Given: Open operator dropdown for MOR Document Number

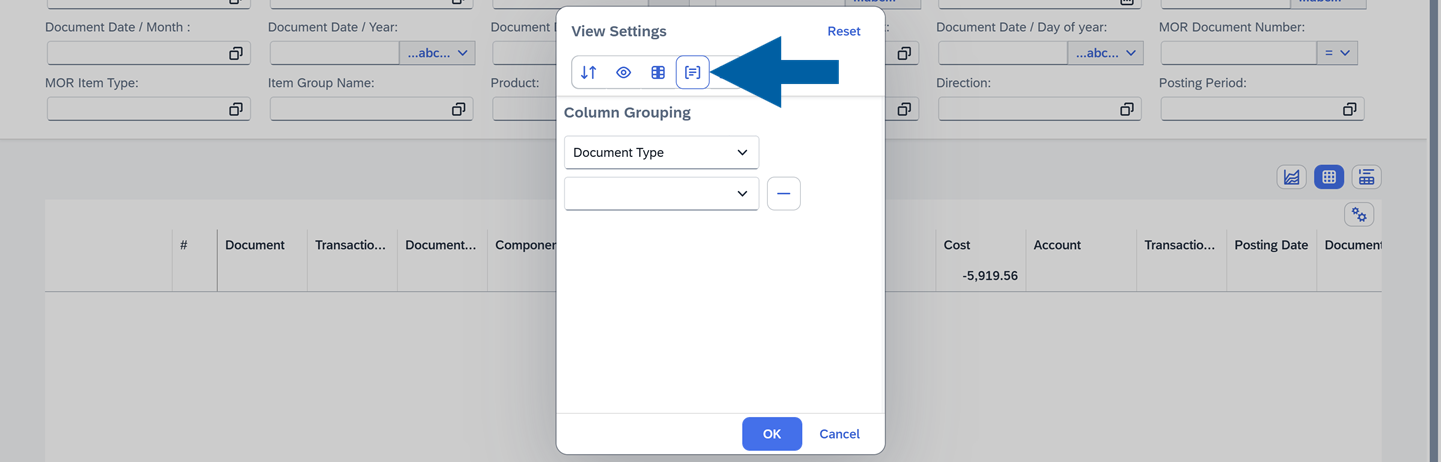Looking at the screenshot, I should (x=1337, y=53).
